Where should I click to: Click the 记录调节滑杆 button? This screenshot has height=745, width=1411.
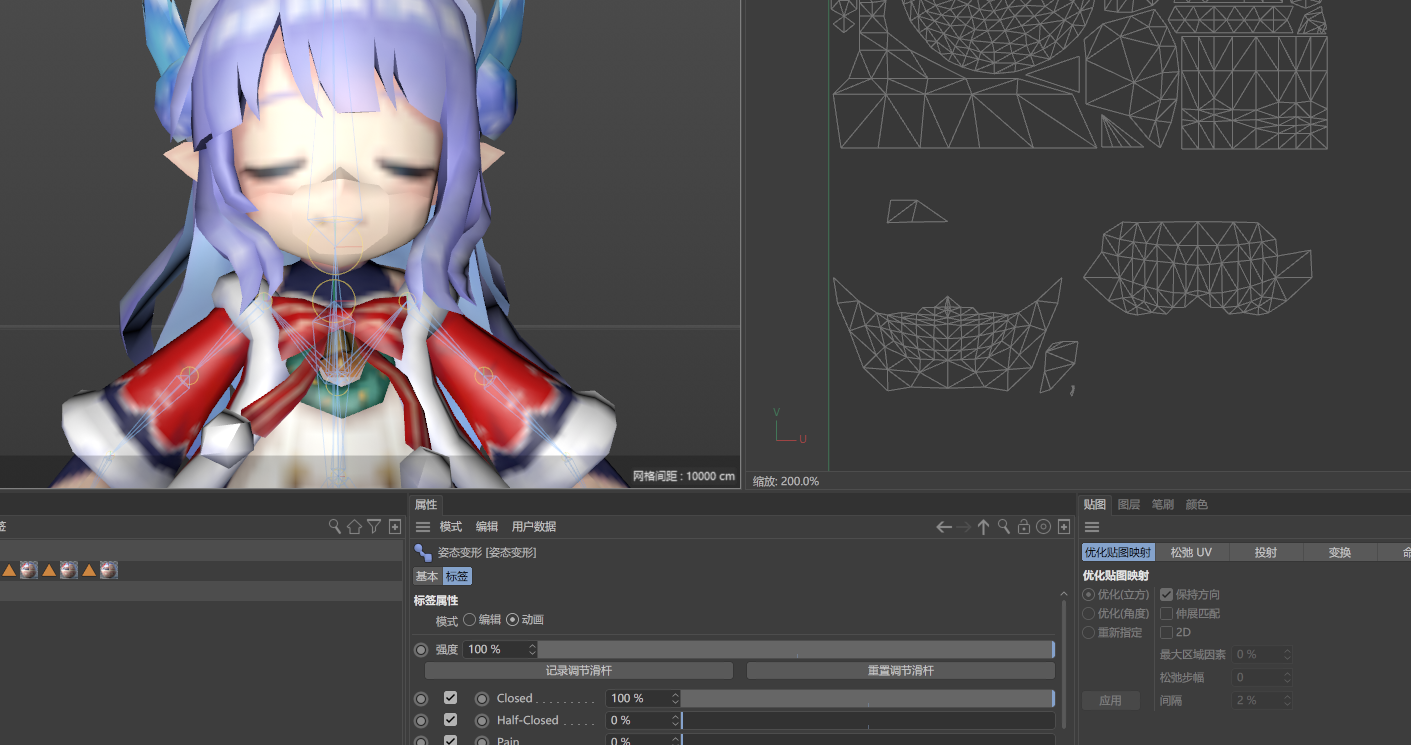point(579,671)
